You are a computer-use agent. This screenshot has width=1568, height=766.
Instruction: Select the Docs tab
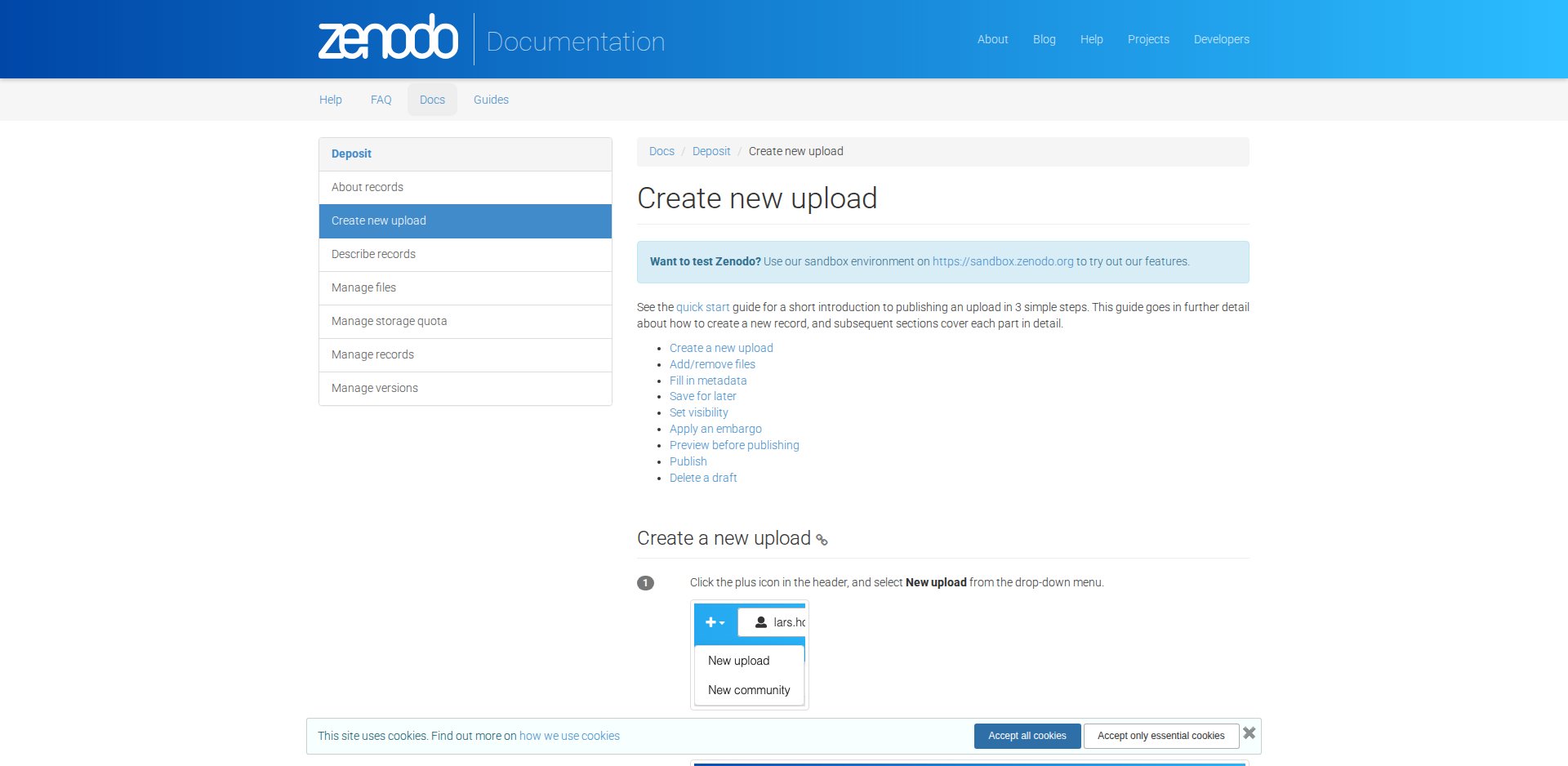[x=432, y=100]
